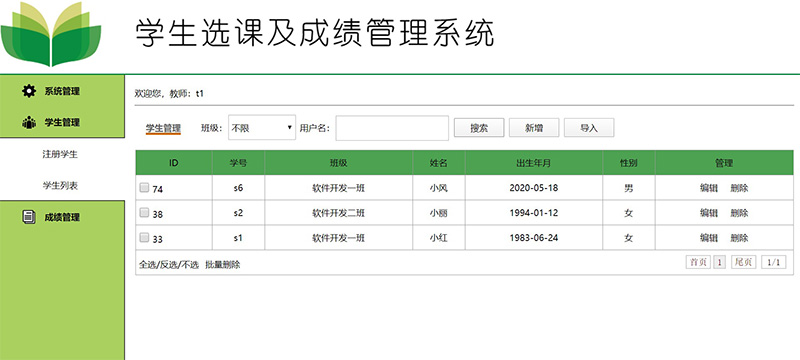Click the document icon beside 成绩管理
Screen dimensions: 800x360
(29, 217)
